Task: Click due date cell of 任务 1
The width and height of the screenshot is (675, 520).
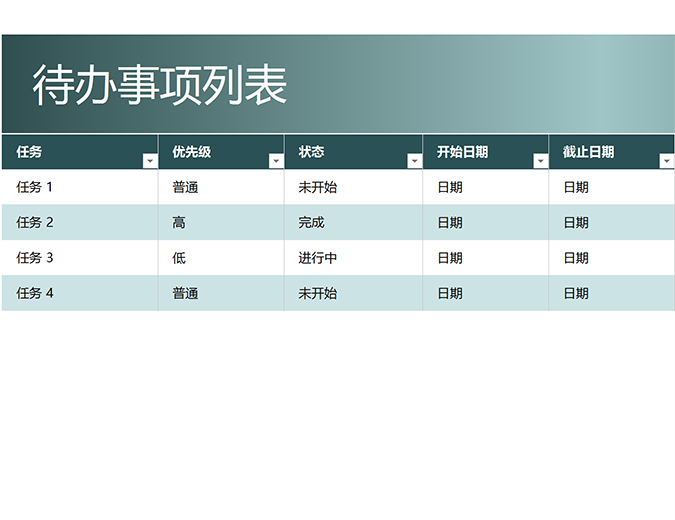Action: tap(611, 187)
